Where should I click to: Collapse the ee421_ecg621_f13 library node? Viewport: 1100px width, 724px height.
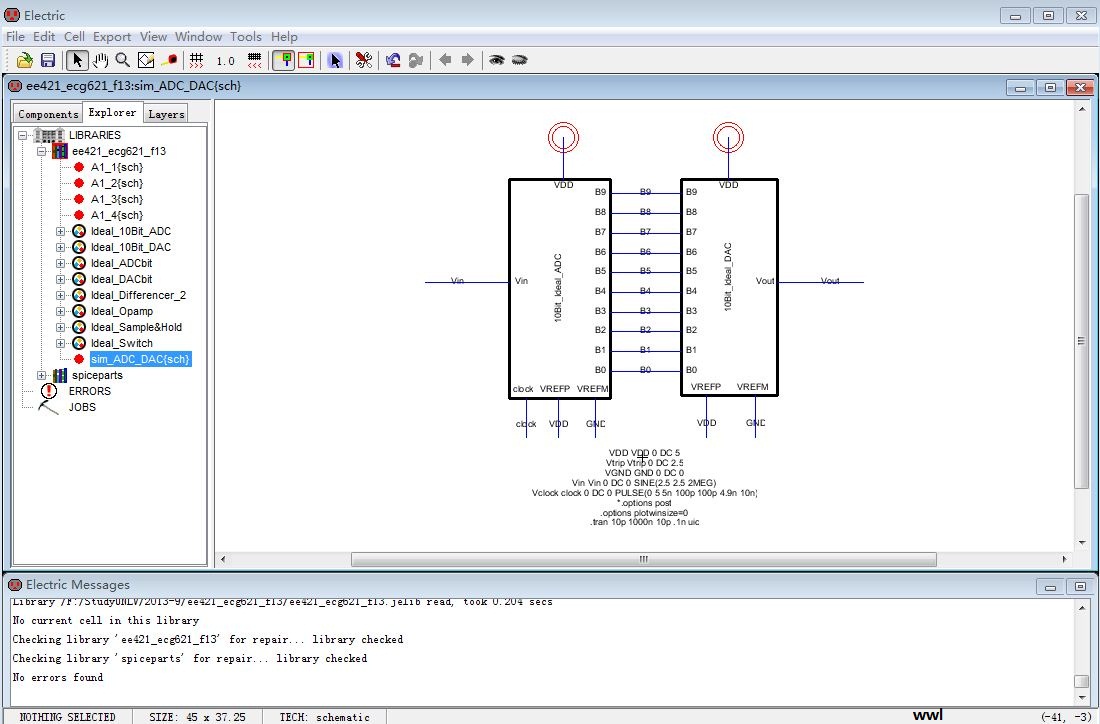point(42,152)
